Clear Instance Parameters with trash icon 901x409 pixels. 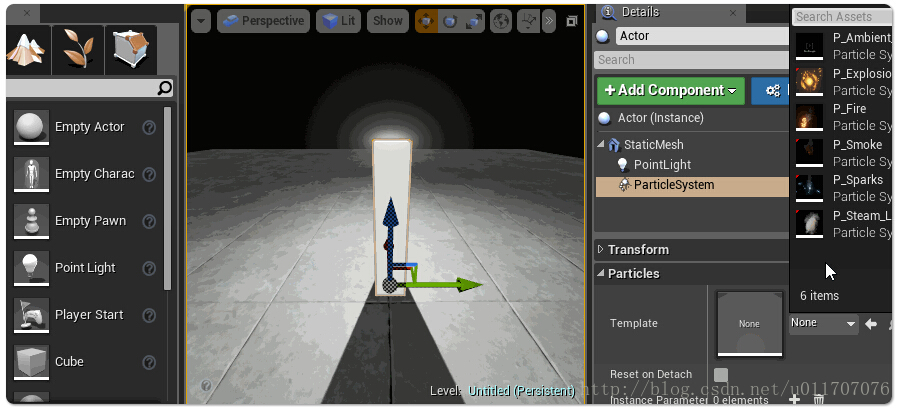[x=819, y=399]
